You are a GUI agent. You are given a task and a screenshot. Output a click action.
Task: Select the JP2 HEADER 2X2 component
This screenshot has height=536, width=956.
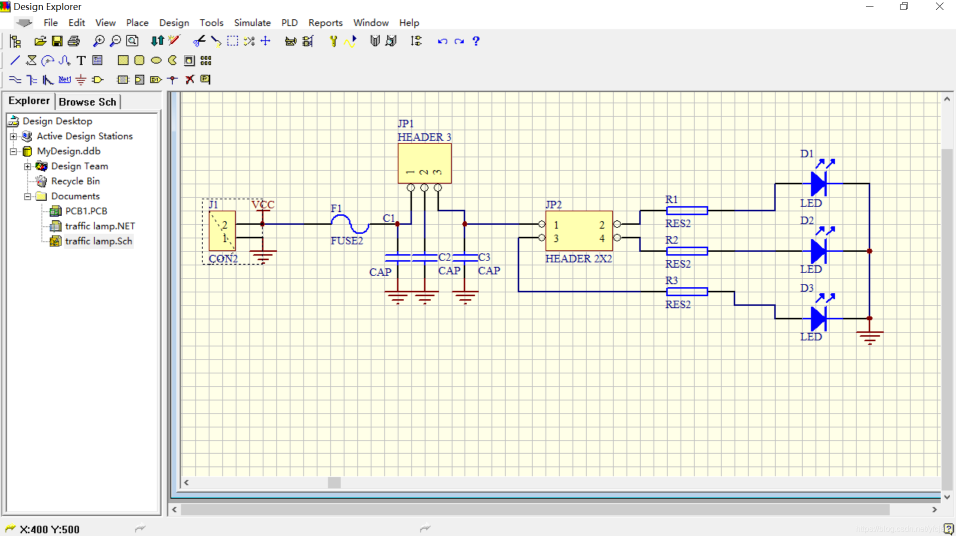579,231
